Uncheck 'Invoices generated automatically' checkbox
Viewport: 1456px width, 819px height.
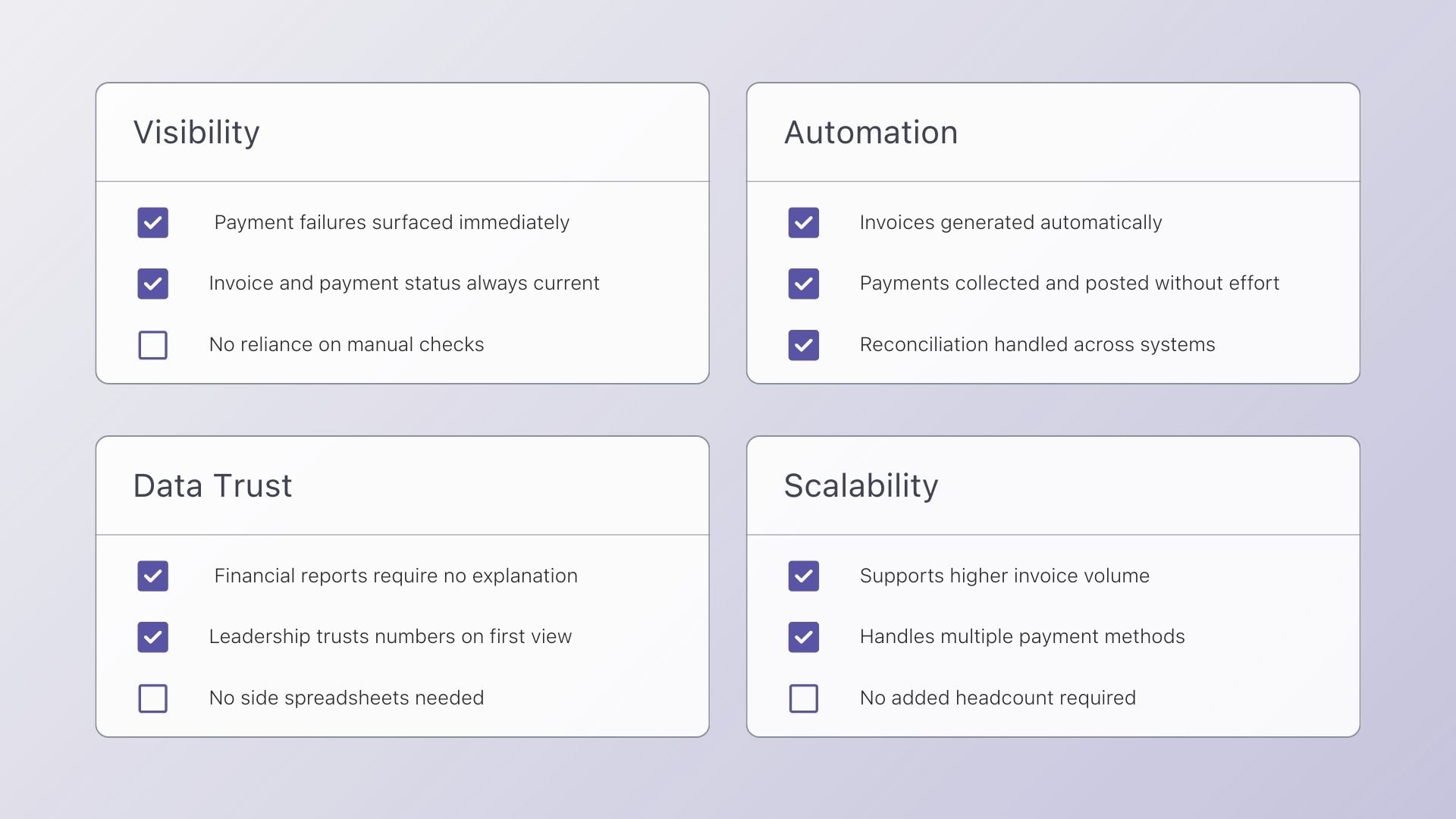point(803,223)
